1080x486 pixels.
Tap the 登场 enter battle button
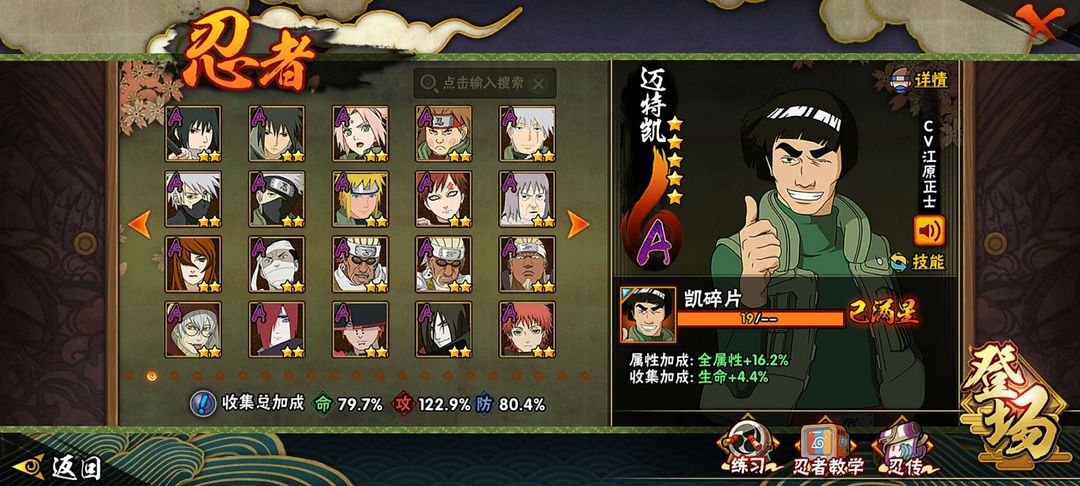[1013, 408]
